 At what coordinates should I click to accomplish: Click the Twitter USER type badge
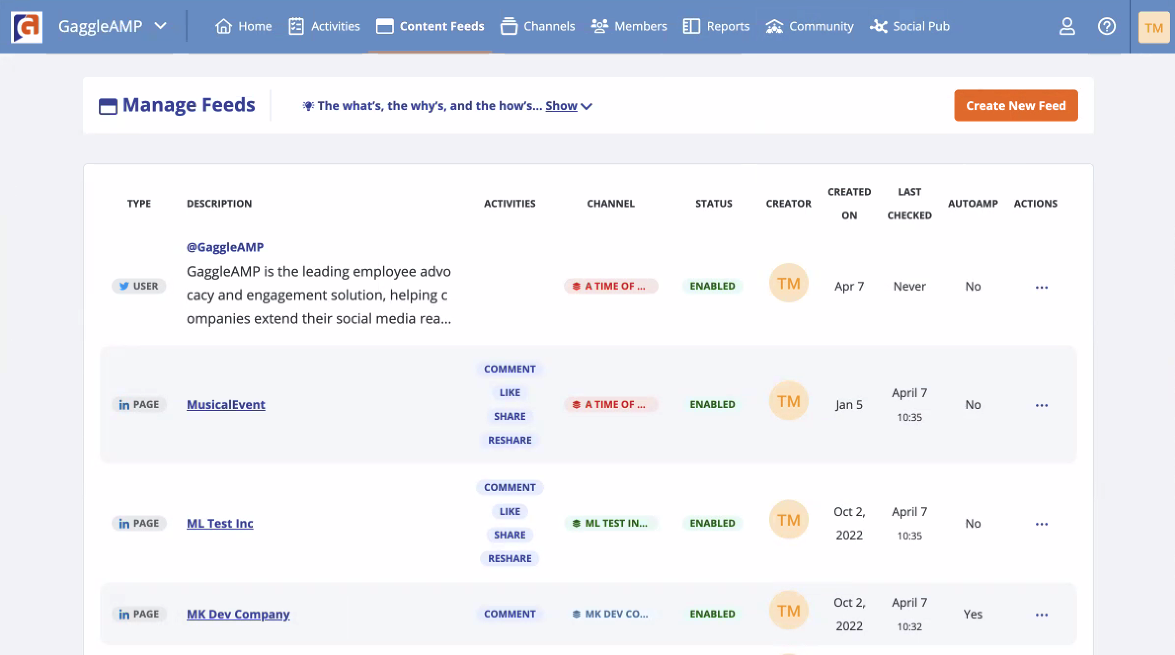point(139,286)
